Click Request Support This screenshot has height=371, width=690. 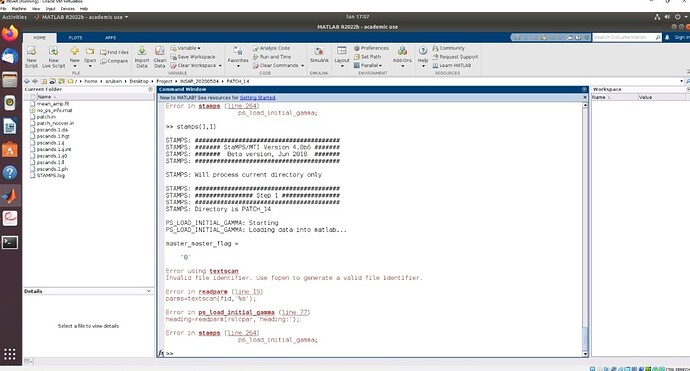(455, 57)
